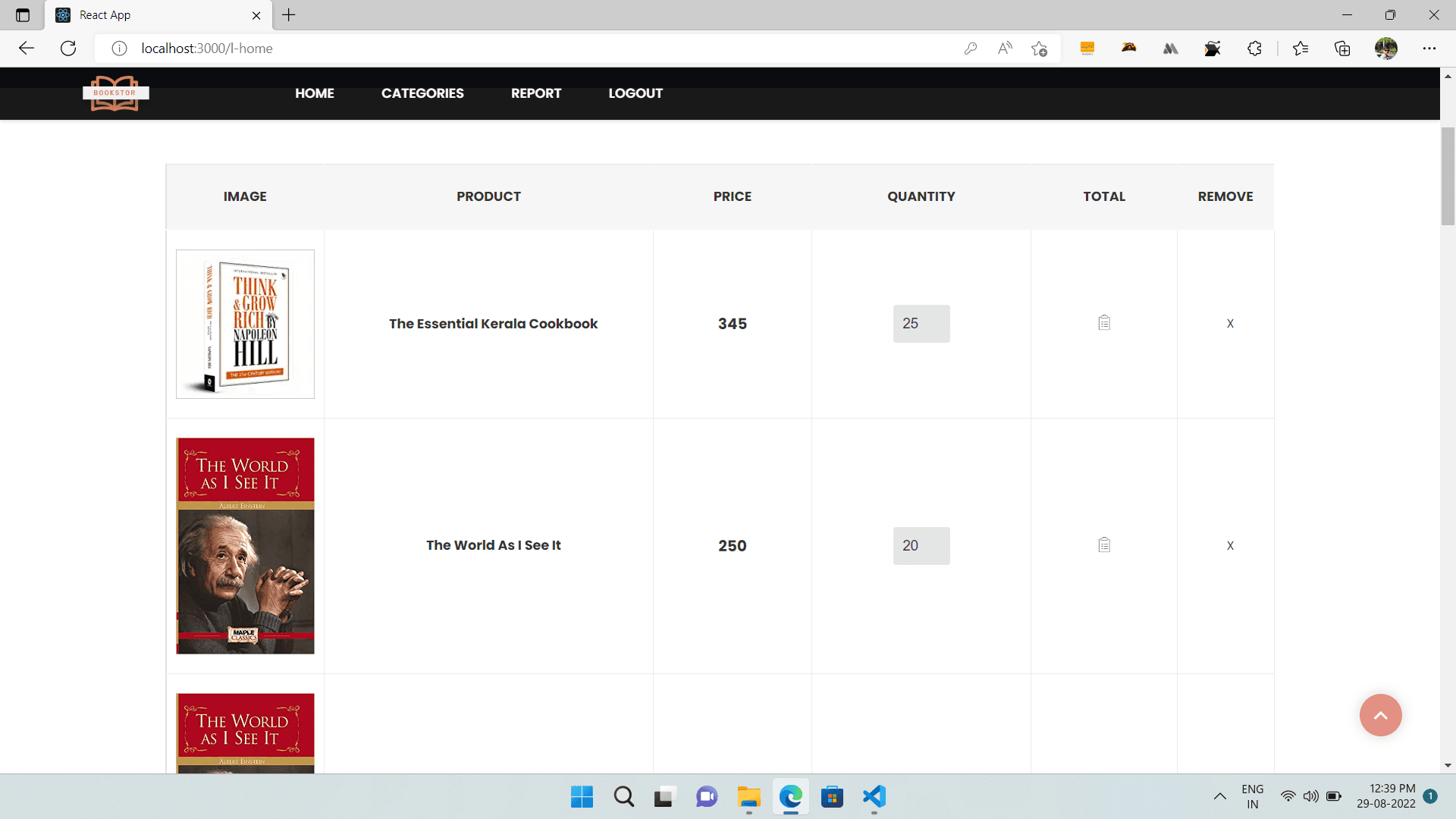1456x819 pixels.
Task: Click the site information icon in address bar
Action: [119, 49]
